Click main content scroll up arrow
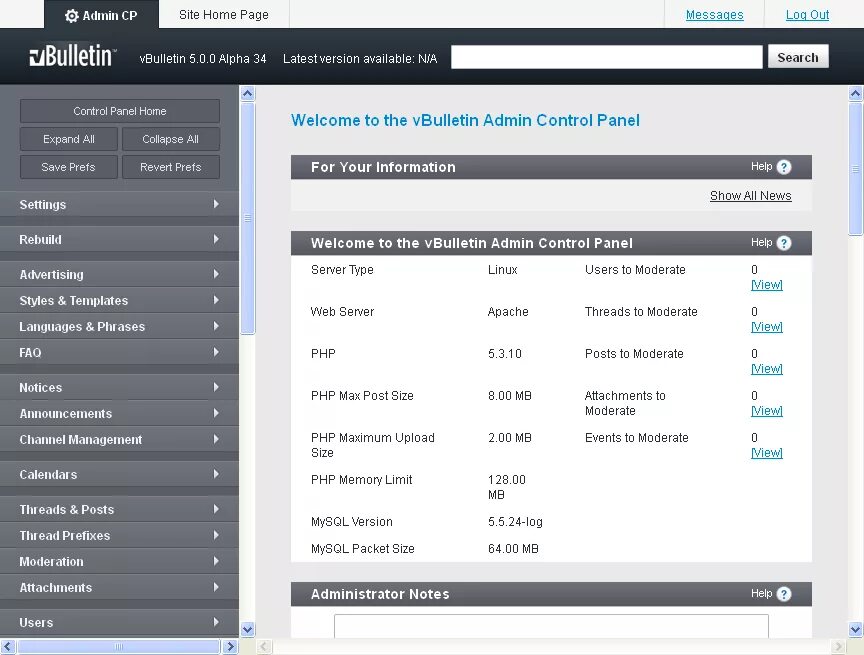The image size is (864, 655). (x=855, y=94)
